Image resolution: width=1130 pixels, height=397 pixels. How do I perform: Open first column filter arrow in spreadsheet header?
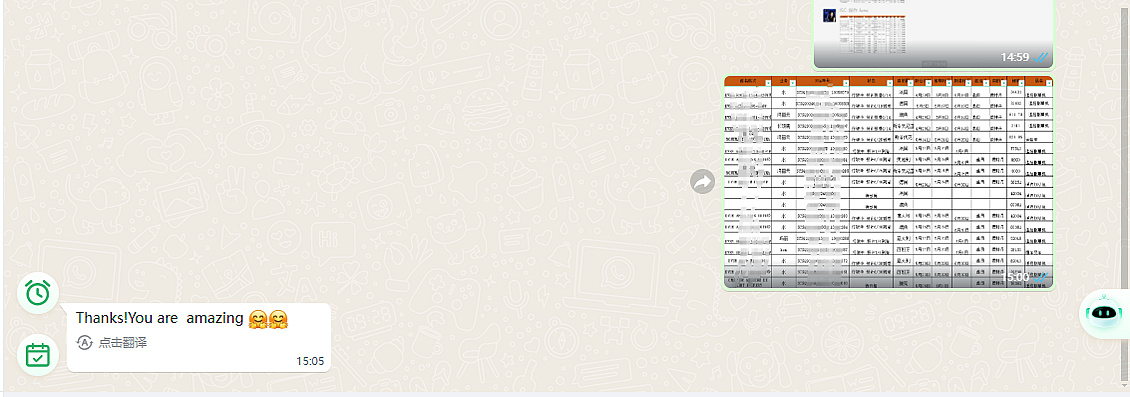click(x=768, y=84)
